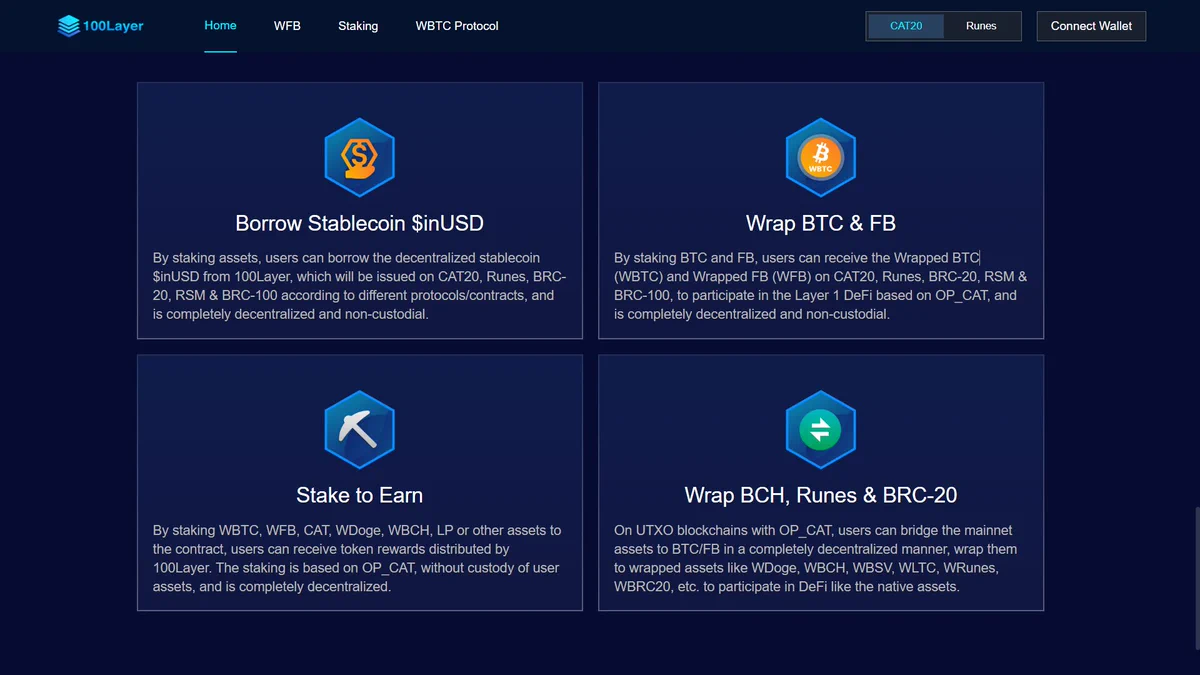1200x675 pixels.
Task: Click the Wrap BCH description paragraph
Action: 821,559
